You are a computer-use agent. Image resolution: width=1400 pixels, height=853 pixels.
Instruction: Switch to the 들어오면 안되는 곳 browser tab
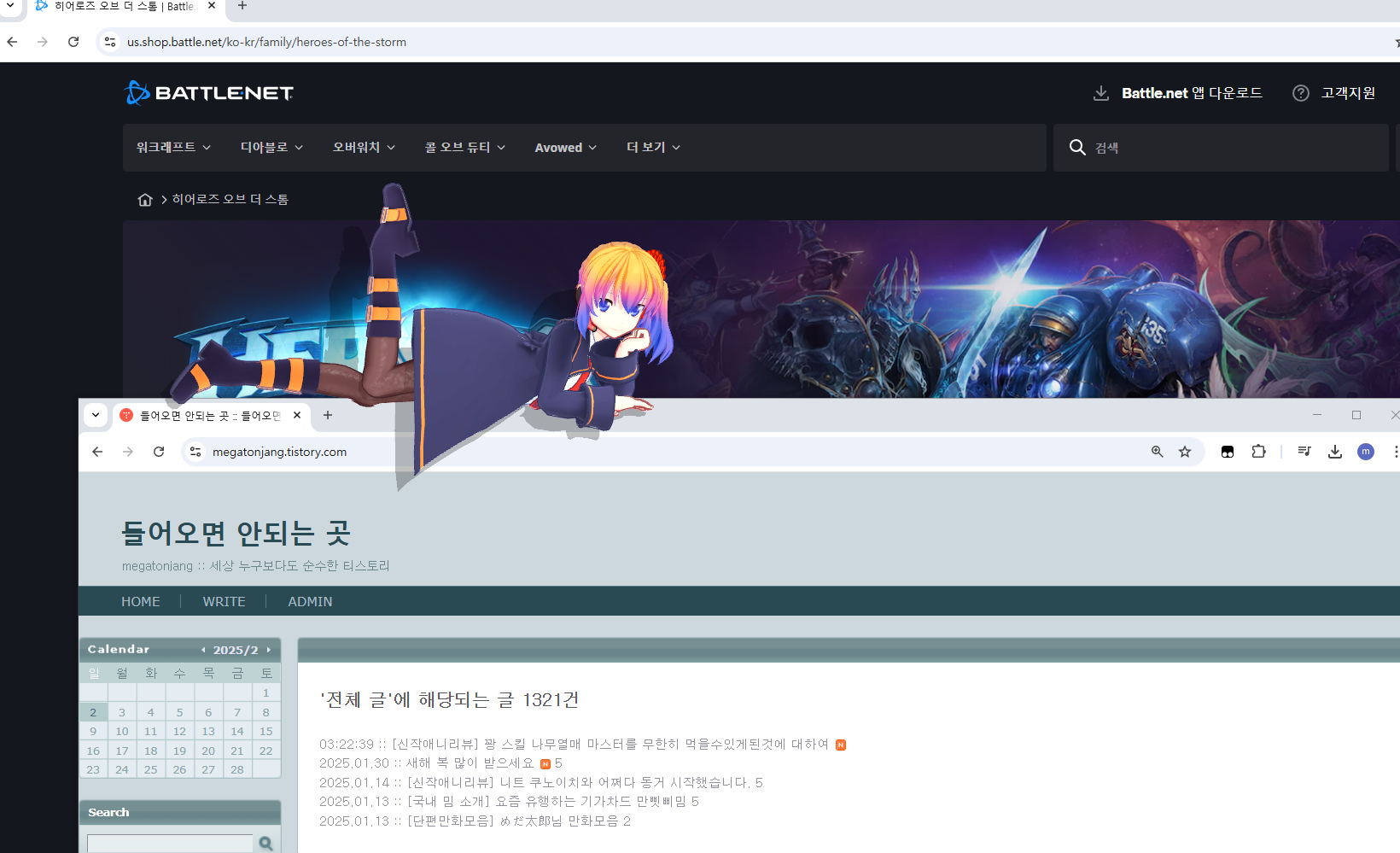209,415
